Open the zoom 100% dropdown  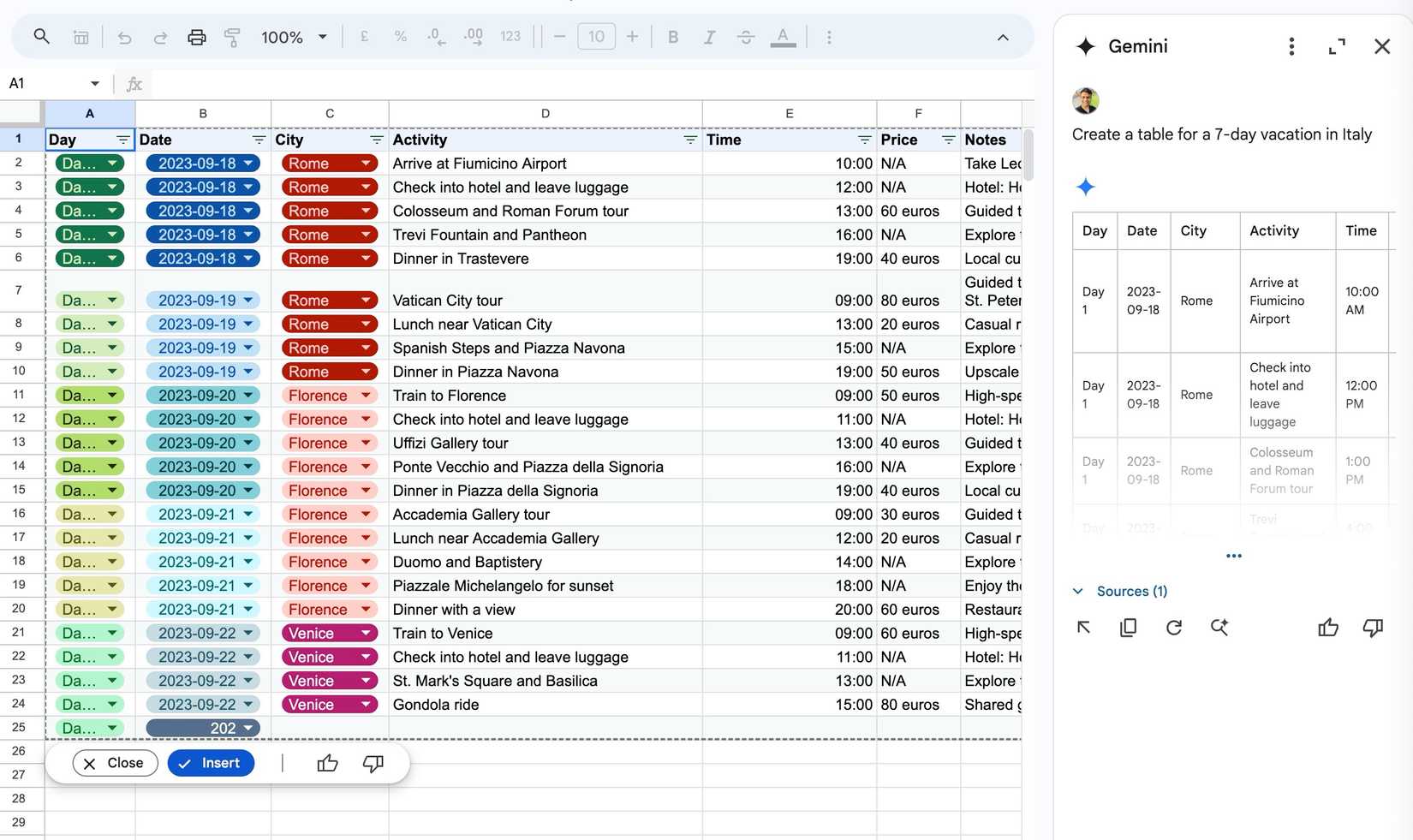click(x=294, y=37)
